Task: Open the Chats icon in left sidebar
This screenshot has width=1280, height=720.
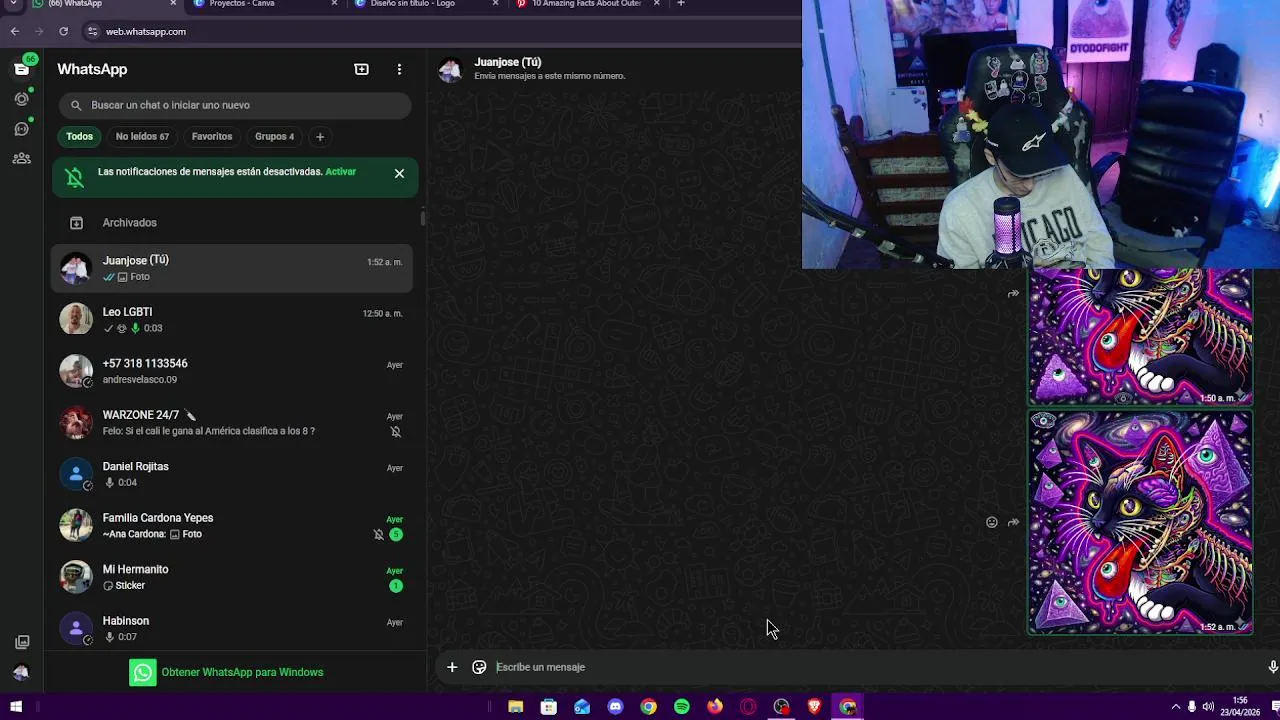Action: tap(21, 68)
